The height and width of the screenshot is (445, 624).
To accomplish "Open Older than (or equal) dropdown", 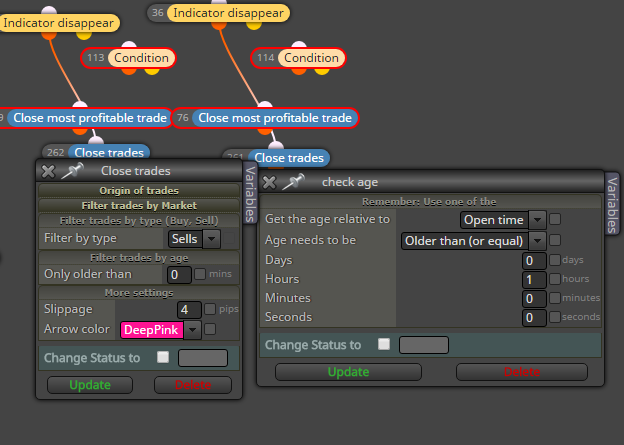I will pyautogui.click(x=474, y=241).
